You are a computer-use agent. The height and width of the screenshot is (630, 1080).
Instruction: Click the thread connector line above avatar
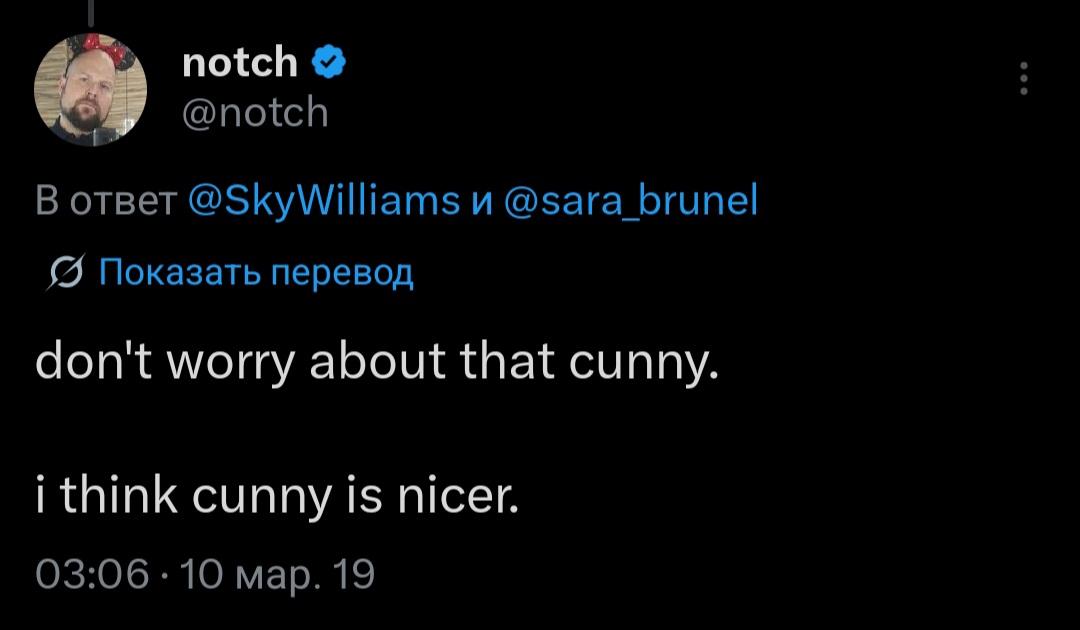coord(90,10)
